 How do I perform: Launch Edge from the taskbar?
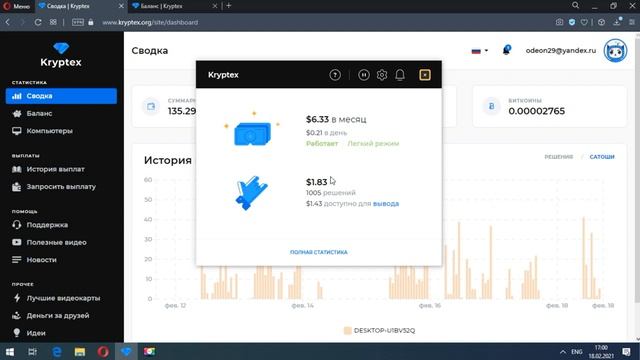tap(56, 351)
